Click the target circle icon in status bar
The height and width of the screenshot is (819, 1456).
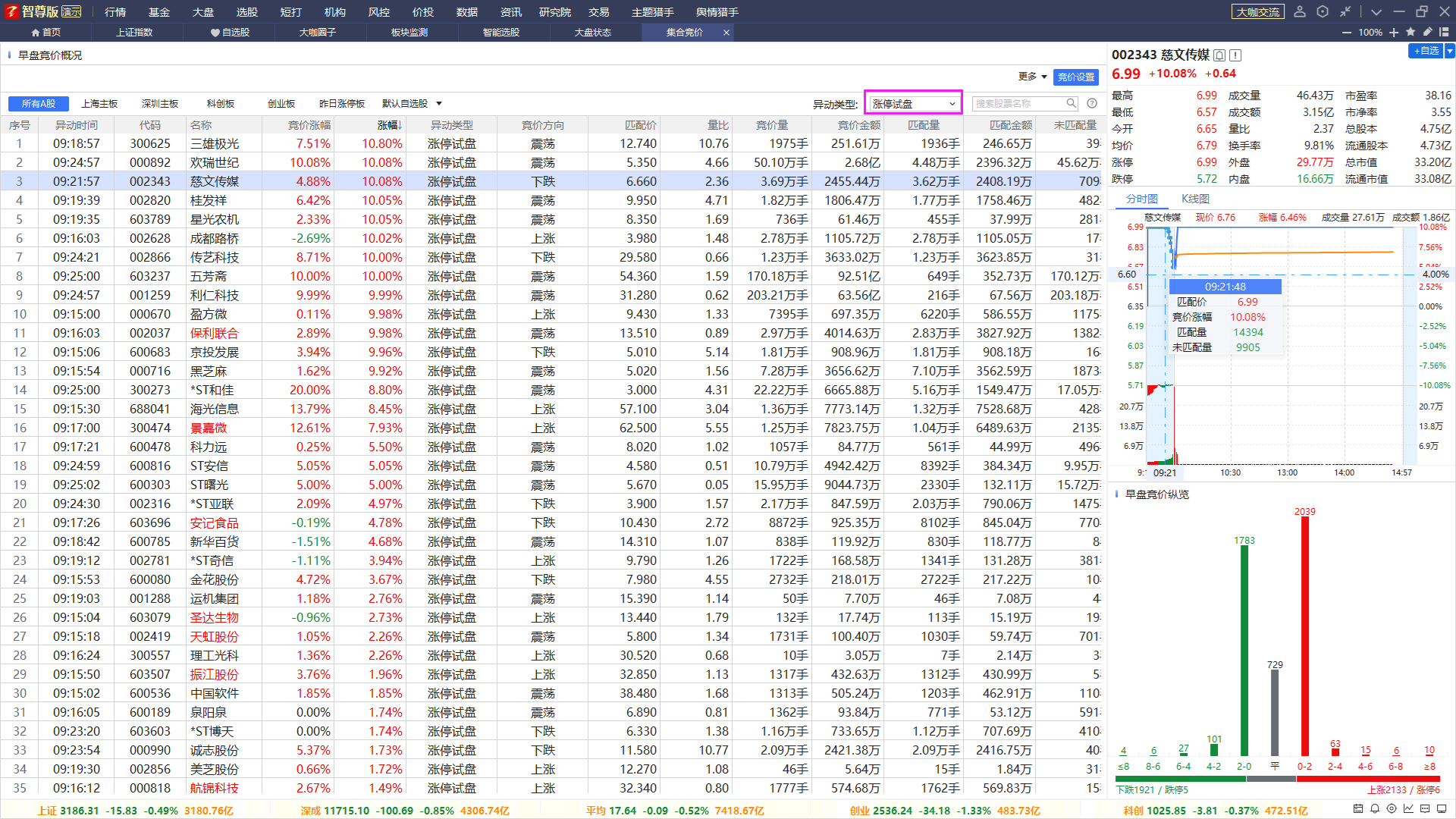click(x=1392, y=809)
